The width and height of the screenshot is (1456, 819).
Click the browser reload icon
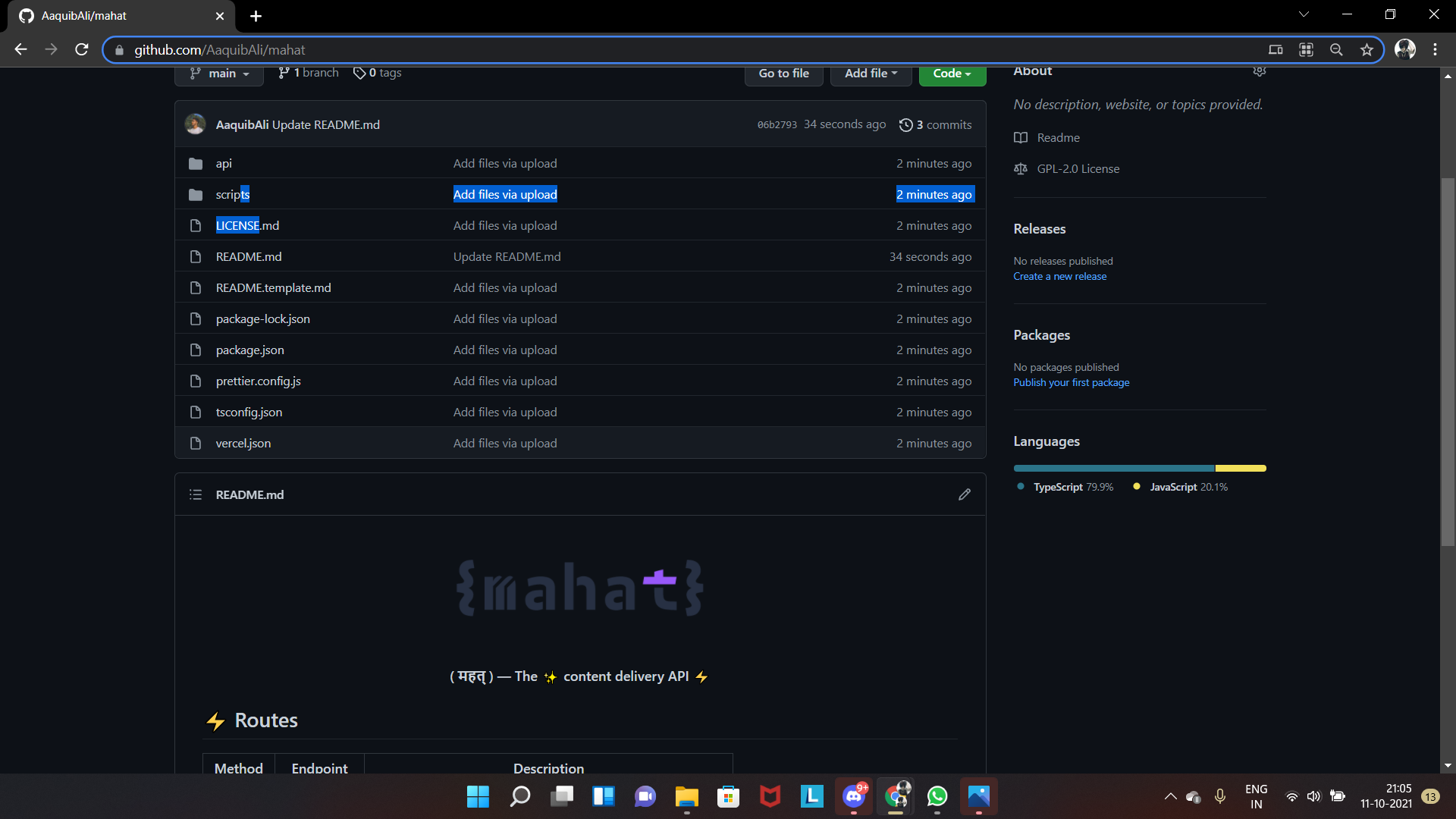point(82,49)
